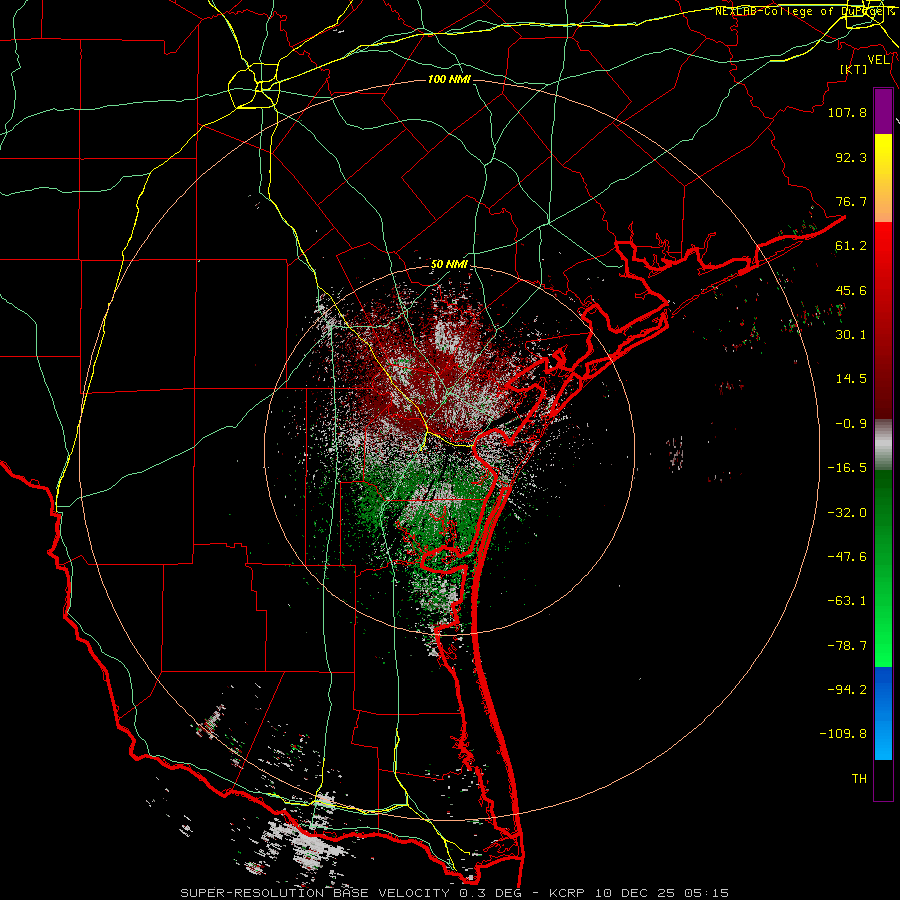Click the 45.6 velocity scale value
Screen dimensions: 900x900
(x=851, y=290)
